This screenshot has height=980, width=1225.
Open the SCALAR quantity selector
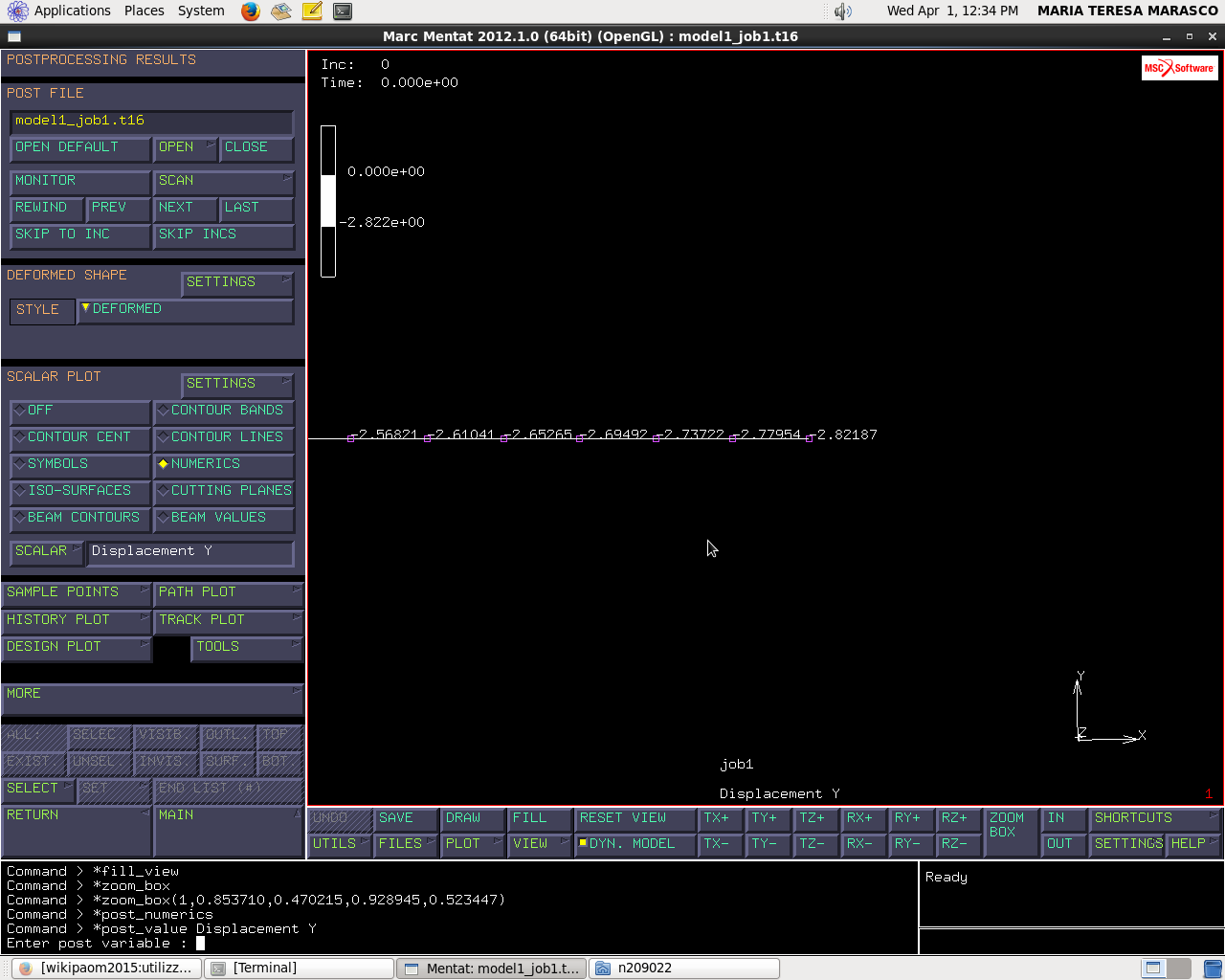[x=47, y=552]
